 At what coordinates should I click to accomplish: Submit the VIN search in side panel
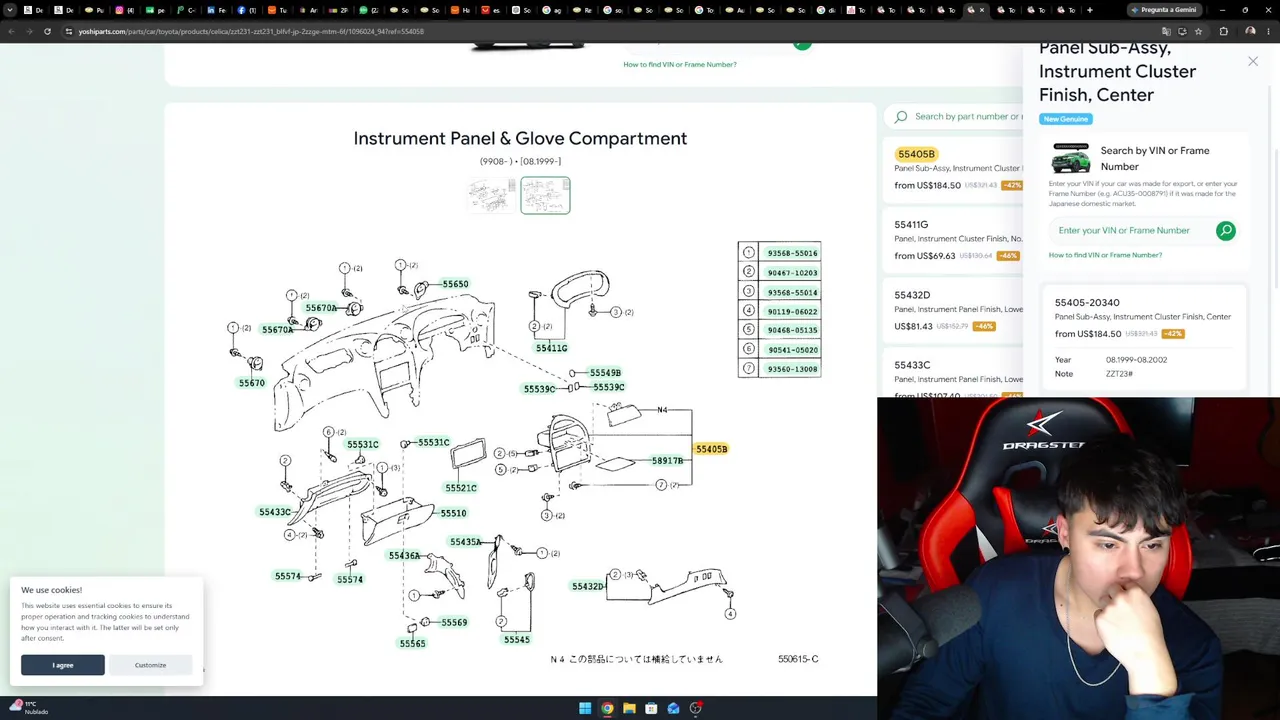[x=1226, y=231]
